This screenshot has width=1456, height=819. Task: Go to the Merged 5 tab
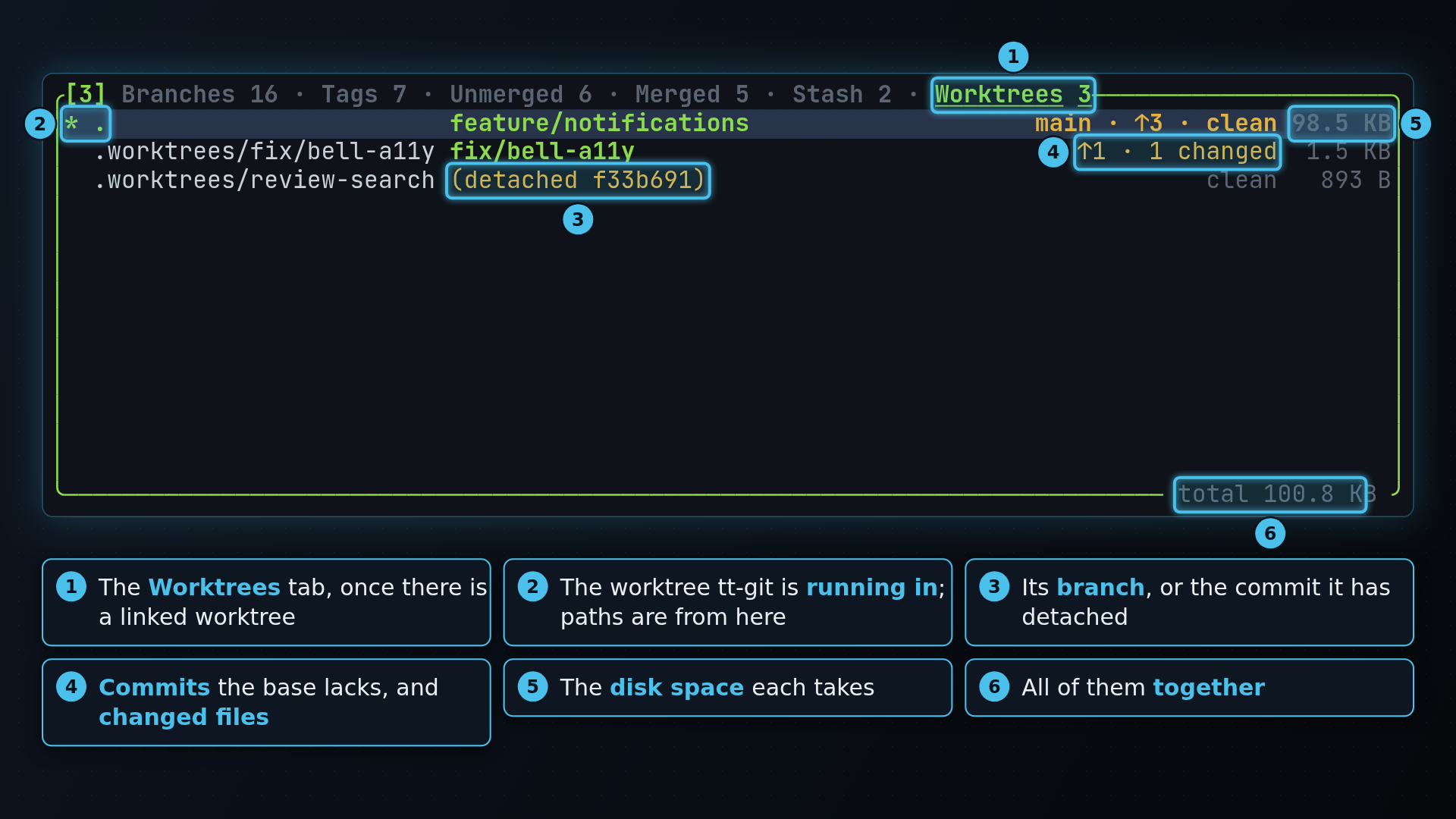tap(692, 95)
